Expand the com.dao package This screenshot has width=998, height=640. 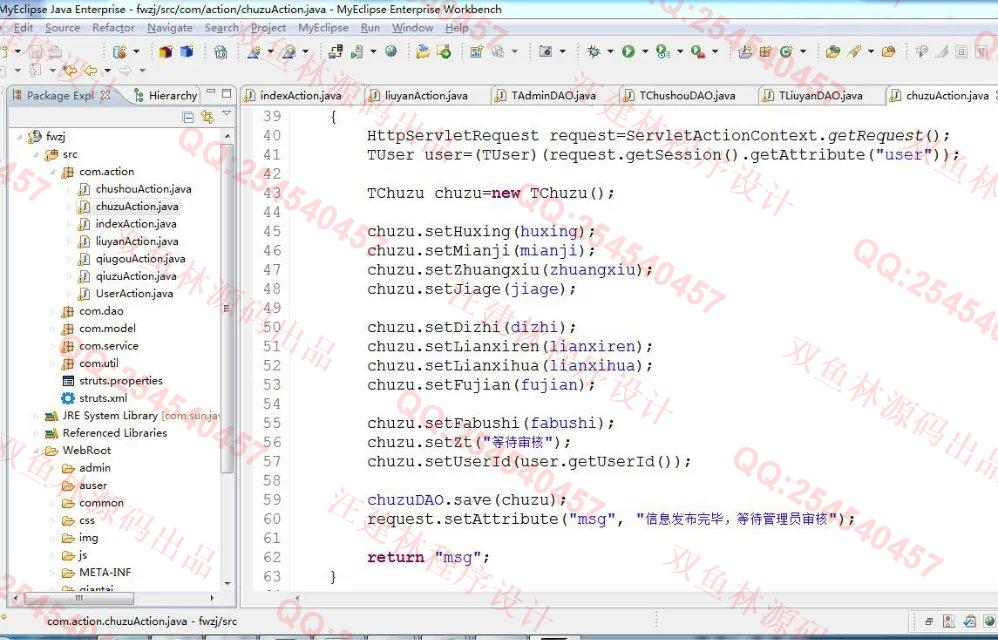coord(53,311)
